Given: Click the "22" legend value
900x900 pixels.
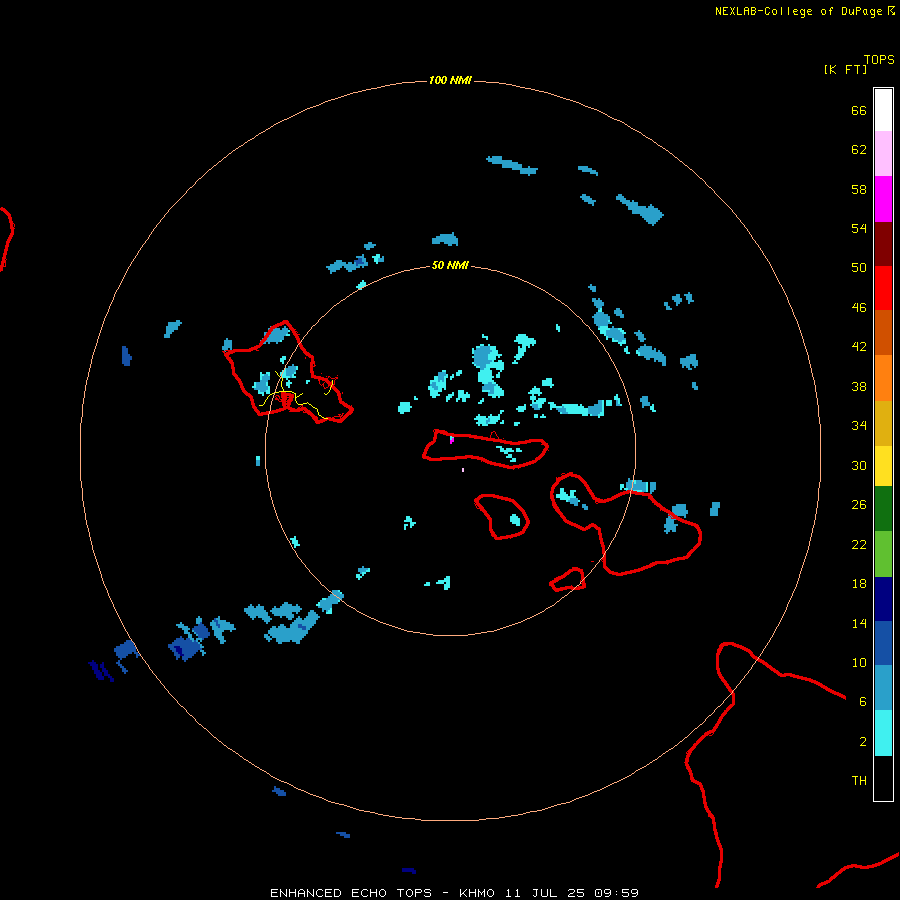Looking at the screenshot, I should 859,544.
